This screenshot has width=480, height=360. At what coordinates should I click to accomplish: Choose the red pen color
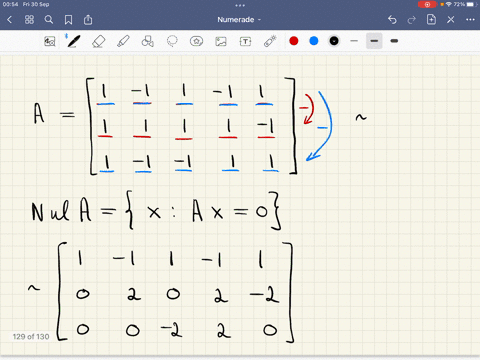[294, 41]
